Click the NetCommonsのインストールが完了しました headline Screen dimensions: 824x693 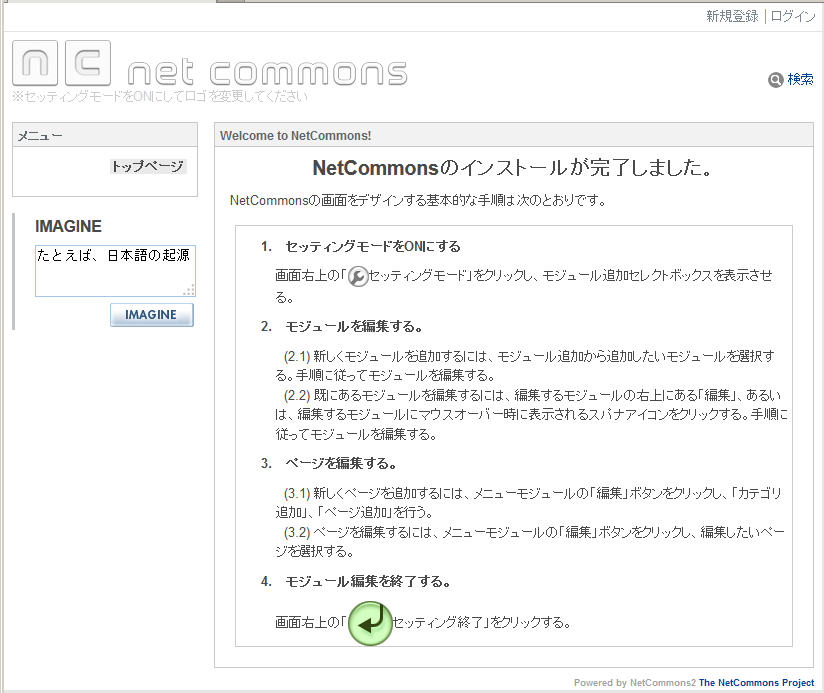tap(513, 168)
